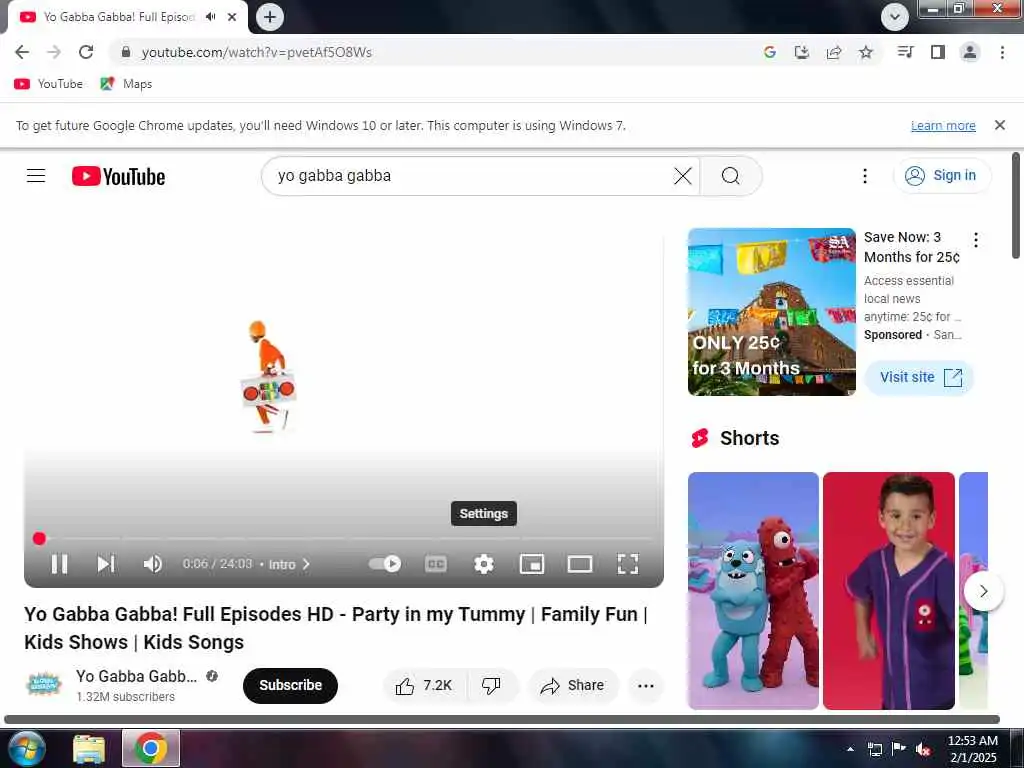Open Yo Gabba Gabb... channel name link
The height and width of the screenshot is (768, 1024).
[136, 676]
